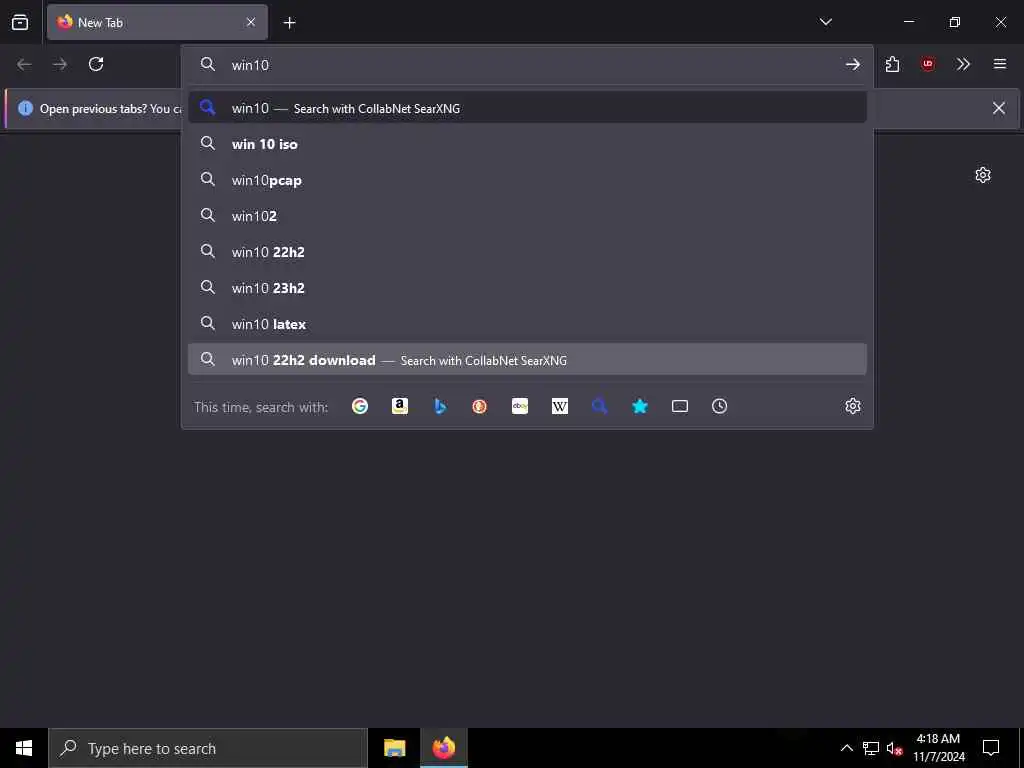Image resolution: width=1024 pixels, height=768 pixels.
Task: Click the Firefox taskbar icon
Action: (443, 748)
